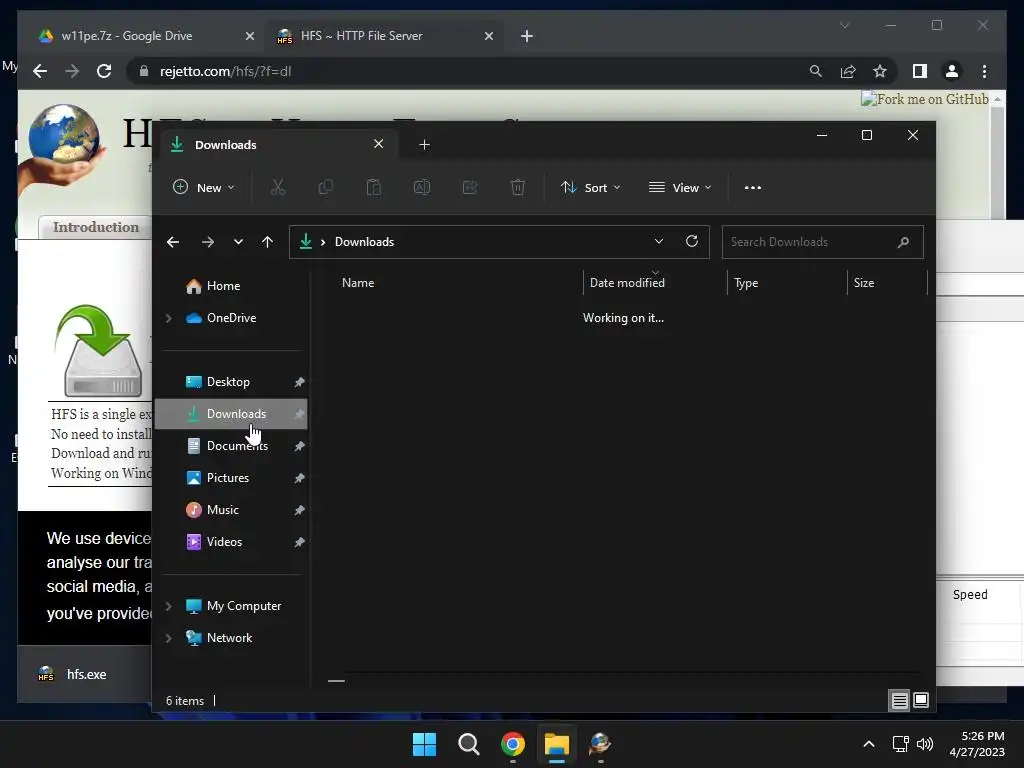Show hidden system tray icons
The image size is (1024, 768).
869,744
